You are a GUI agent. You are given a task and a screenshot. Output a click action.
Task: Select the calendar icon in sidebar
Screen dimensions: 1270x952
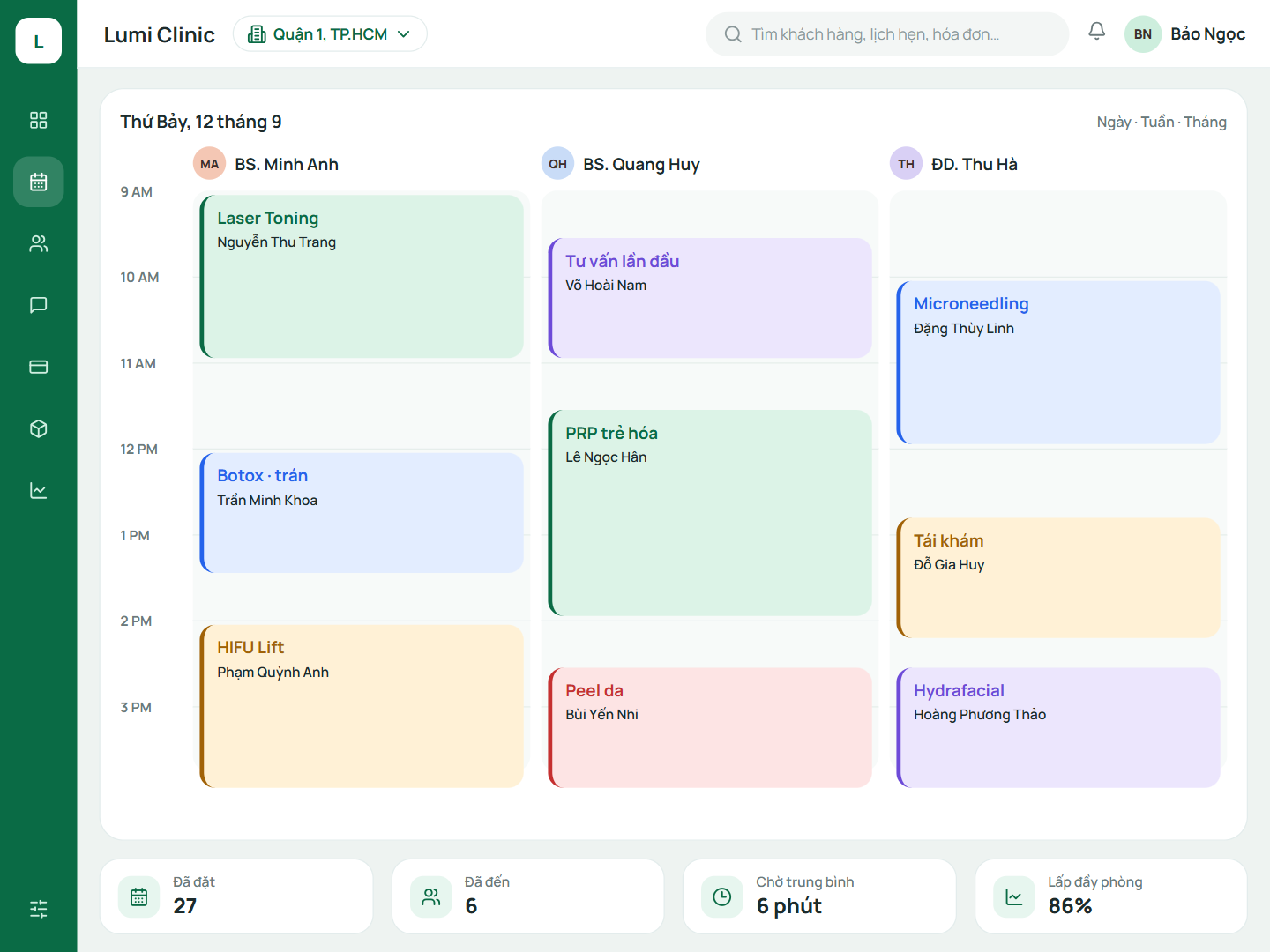pyautogui.click(x=38, y=182)
